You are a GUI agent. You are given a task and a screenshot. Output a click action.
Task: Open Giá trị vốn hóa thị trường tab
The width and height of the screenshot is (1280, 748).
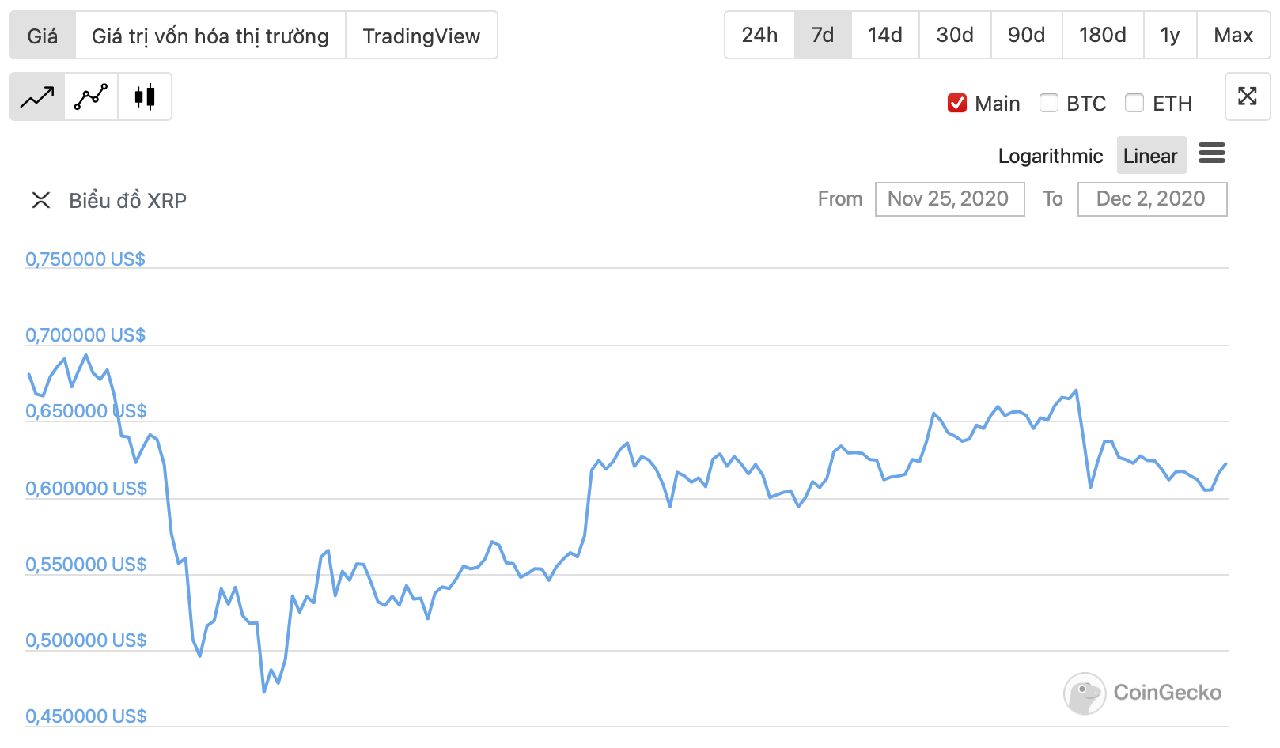(211, 36)
